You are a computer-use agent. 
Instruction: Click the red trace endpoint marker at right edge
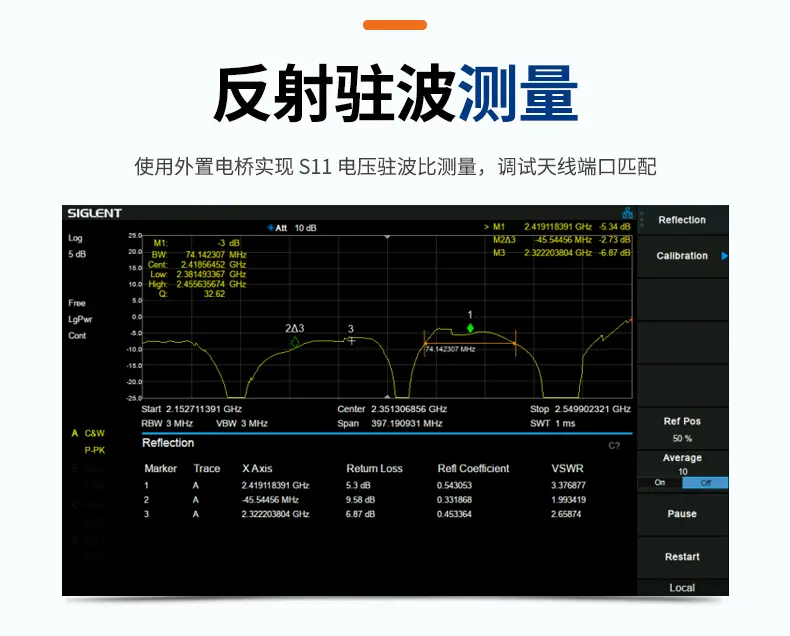click(x=630, y=320)
